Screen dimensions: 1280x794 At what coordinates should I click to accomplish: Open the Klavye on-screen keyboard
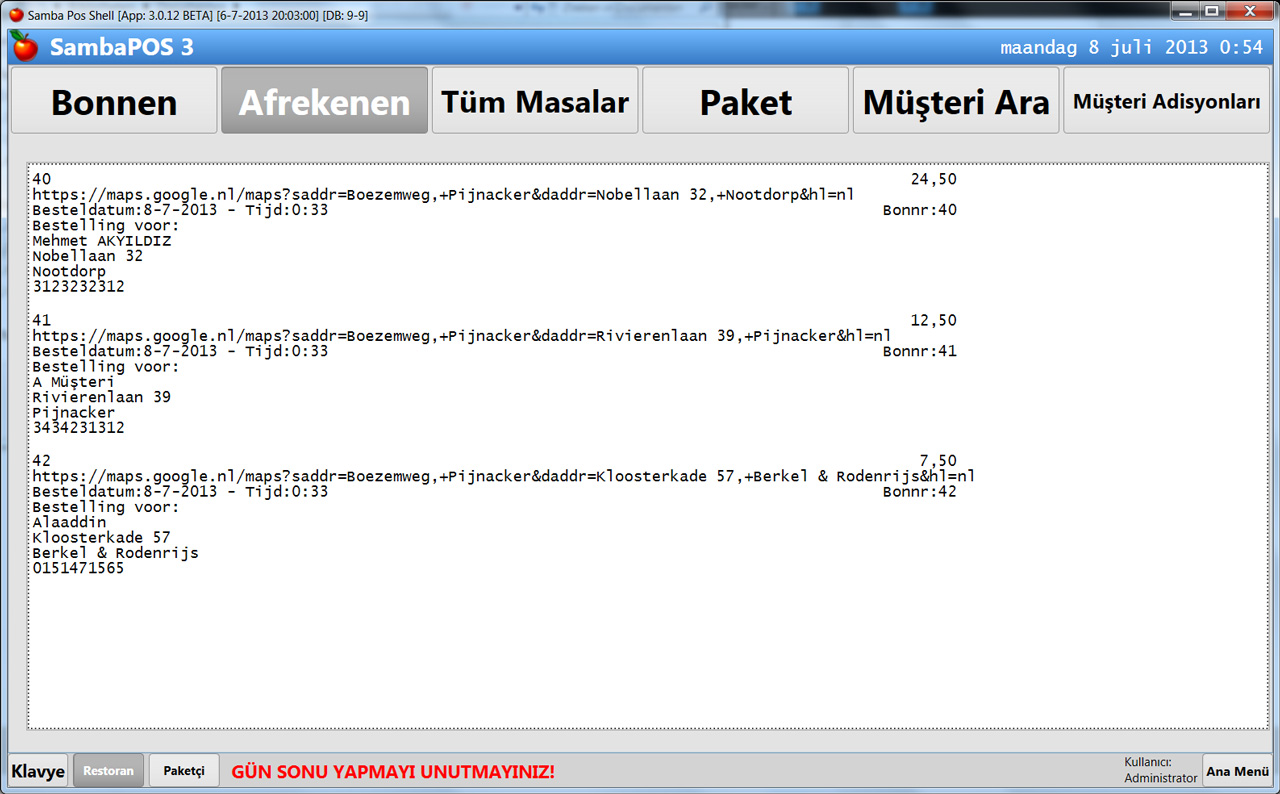click(38, 771)
